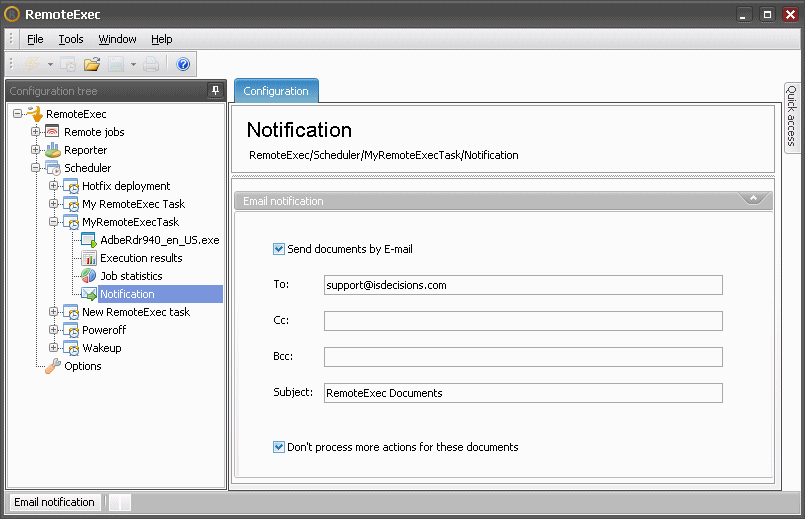
Task: Open the Tools menu
Action: 71,39
